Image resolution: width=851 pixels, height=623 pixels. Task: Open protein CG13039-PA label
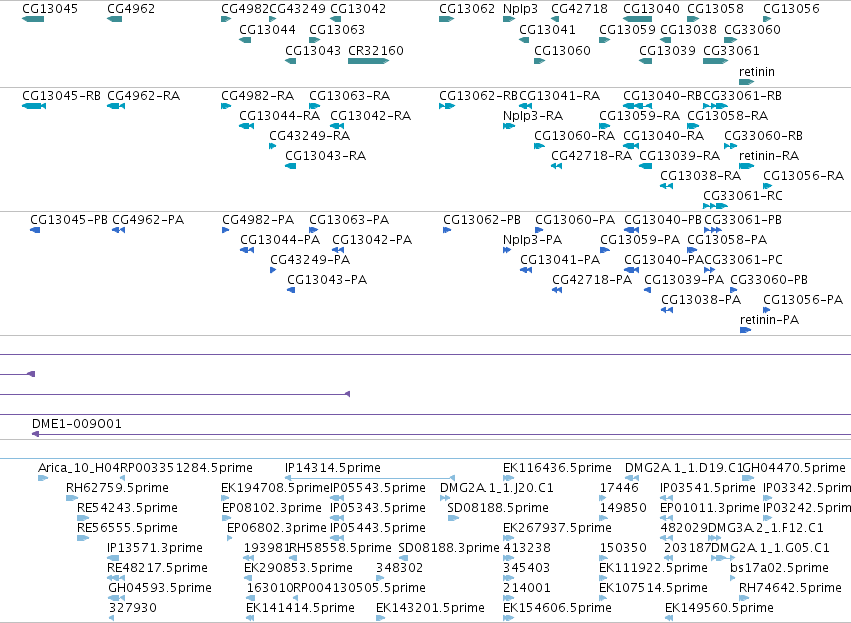(684, 280)
